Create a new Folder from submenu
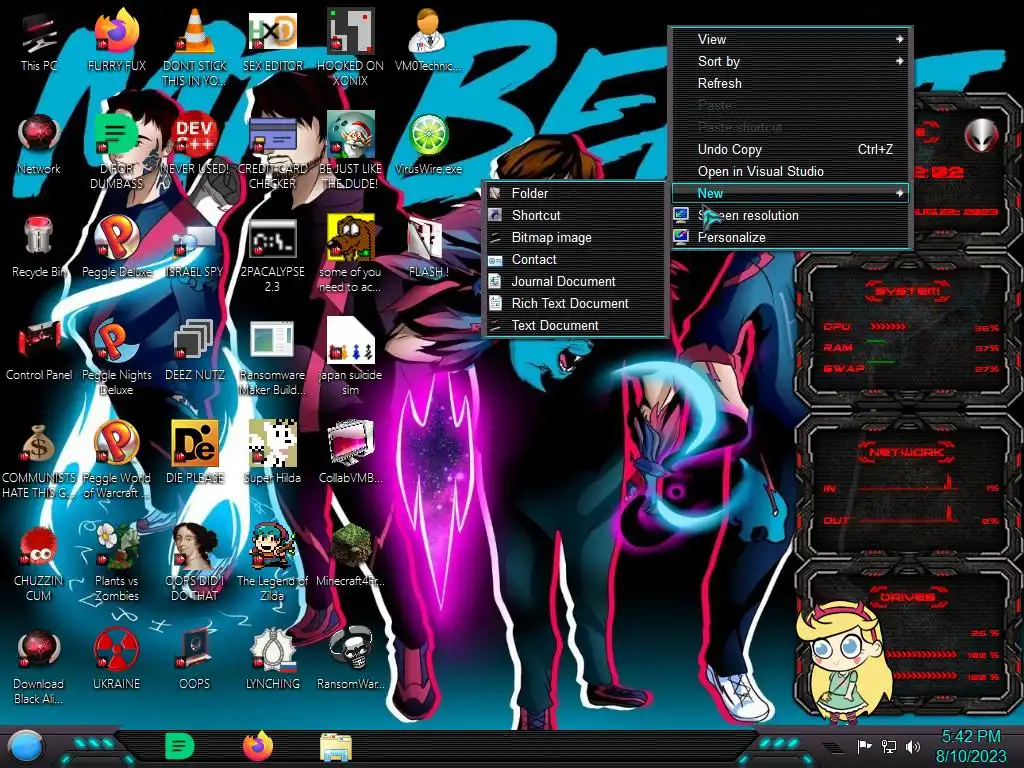1024x768 pixels. pos(575,193)
